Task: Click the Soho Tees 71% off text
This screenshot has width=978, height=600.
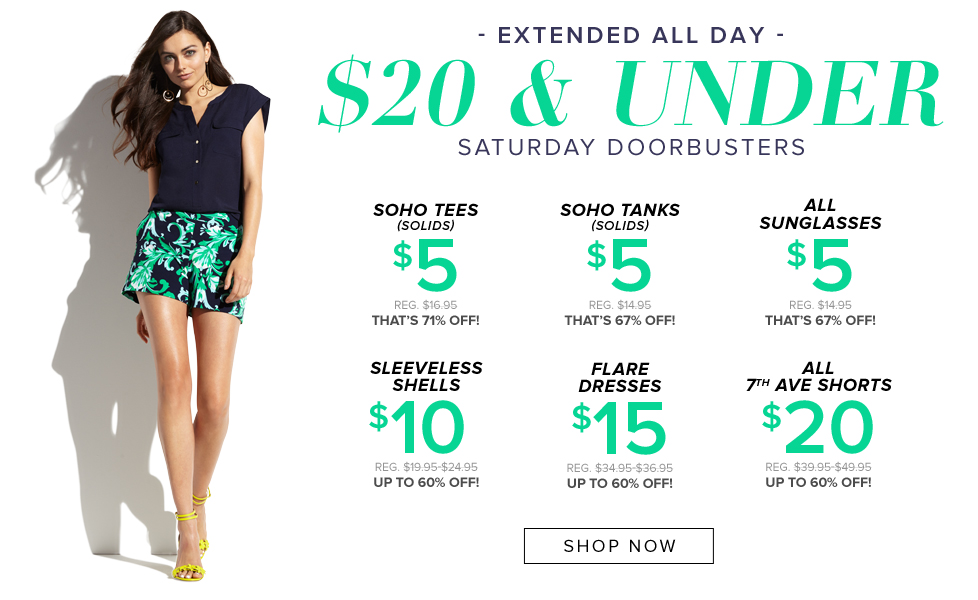Action: point(426,321)
